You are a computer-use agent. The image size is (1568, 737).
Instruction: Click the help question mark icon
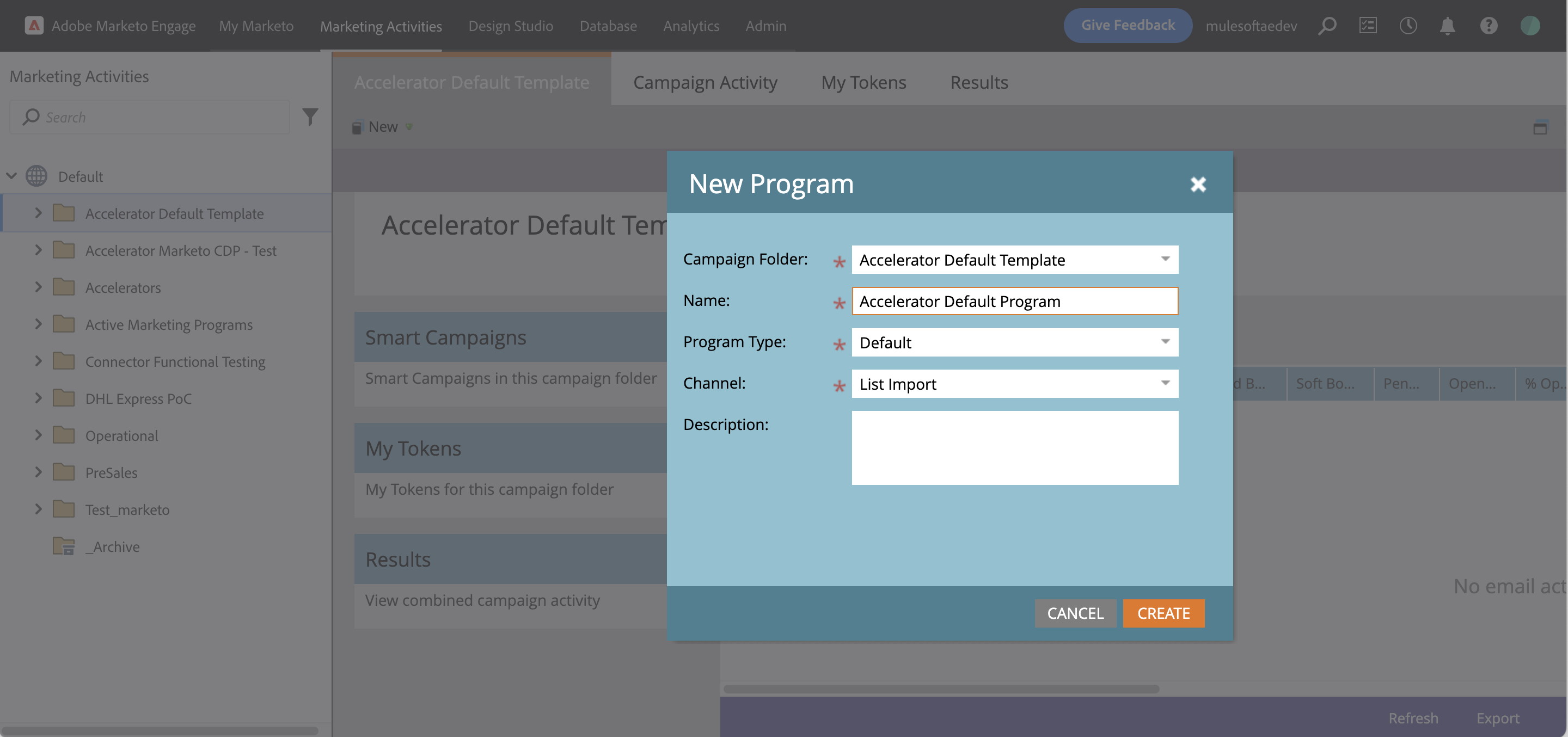pos(1489,25)
